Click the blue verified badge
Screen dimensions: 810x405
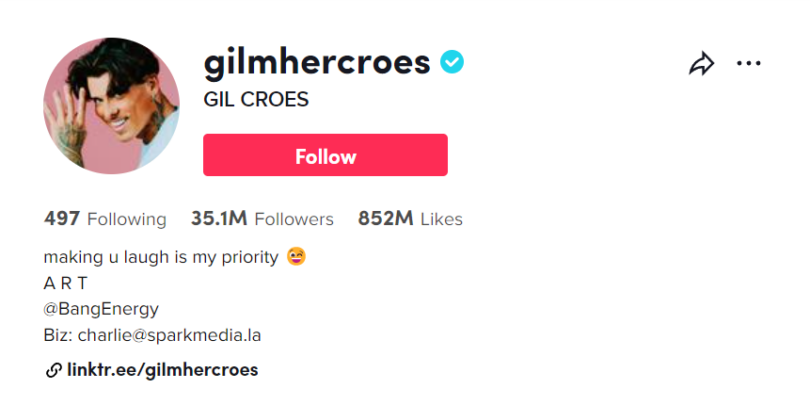452,61
